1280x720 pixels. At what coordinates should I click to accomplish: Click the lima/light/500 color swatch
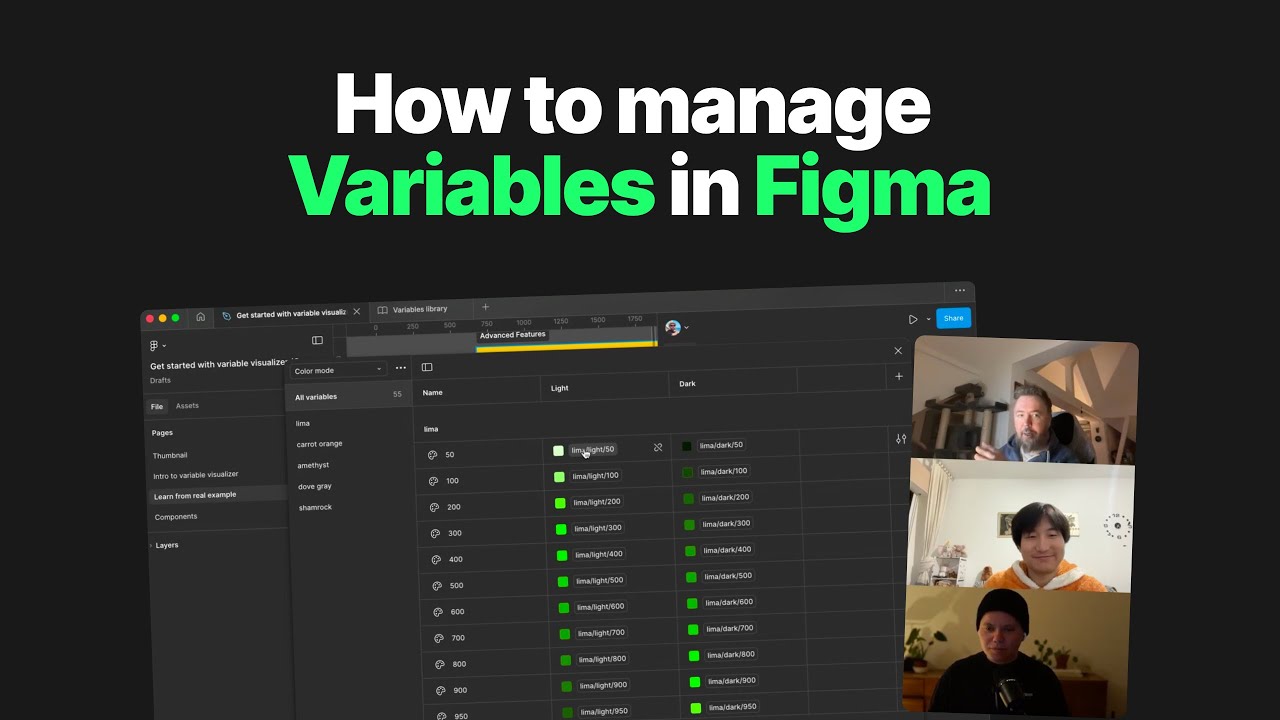563,581
